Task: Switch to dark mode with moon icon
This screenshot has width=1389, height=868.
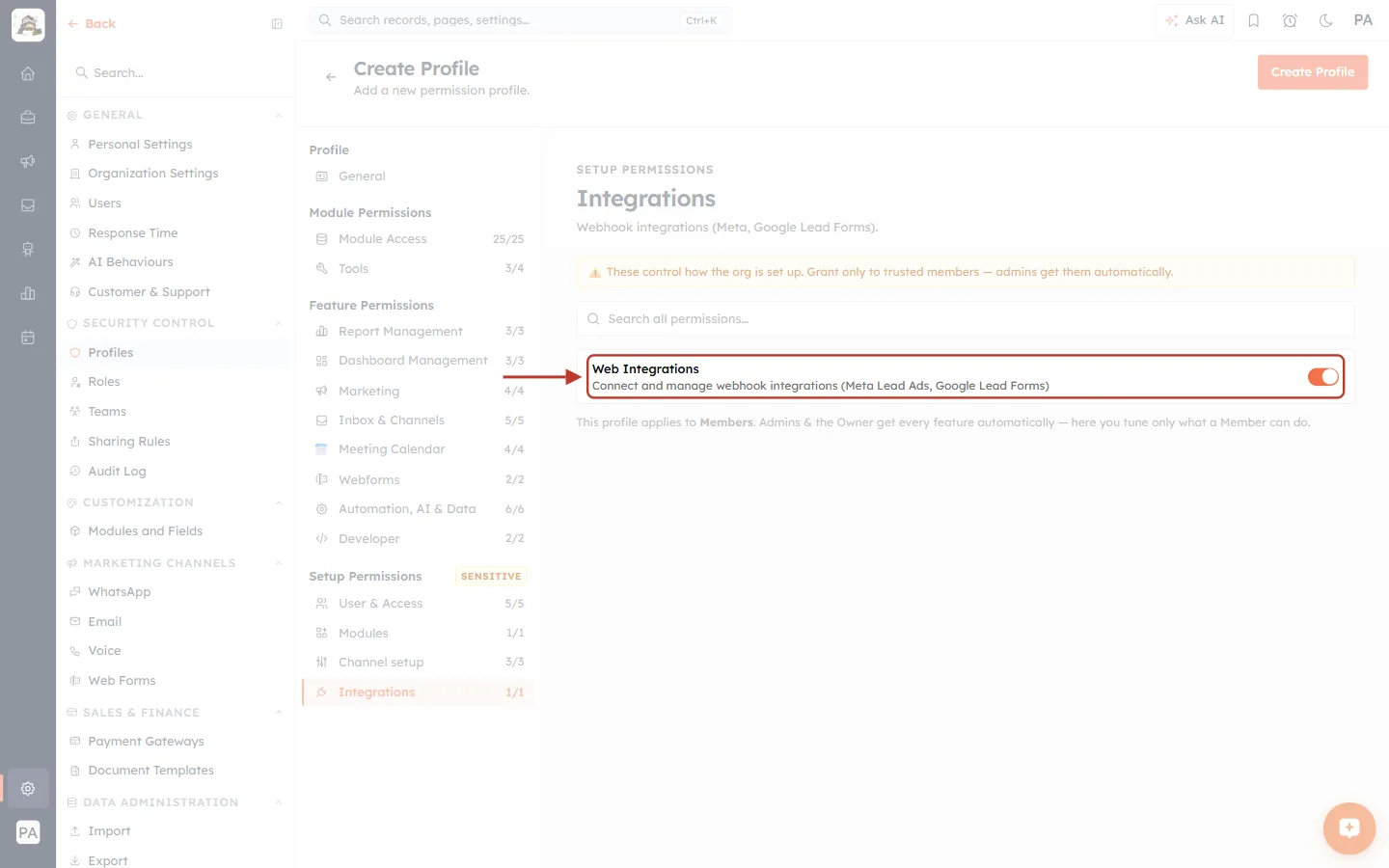Action: (1326, 20)
